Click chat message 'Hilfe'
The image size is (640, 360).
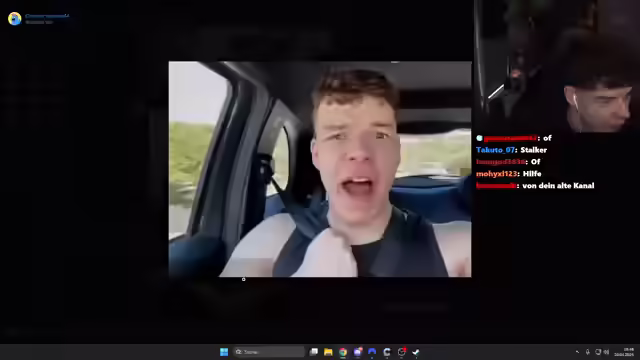pyautogui.click(x=532, y=174)
